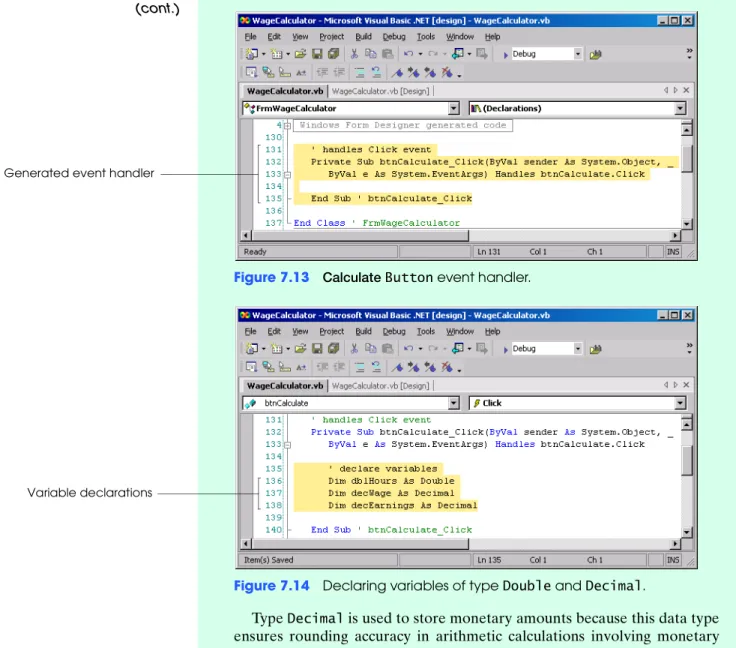The width and height of the screenshot is (736, 648).
Task: Click Save All icon in Figure 7.14 window
Action: click(x=333, y=349)
